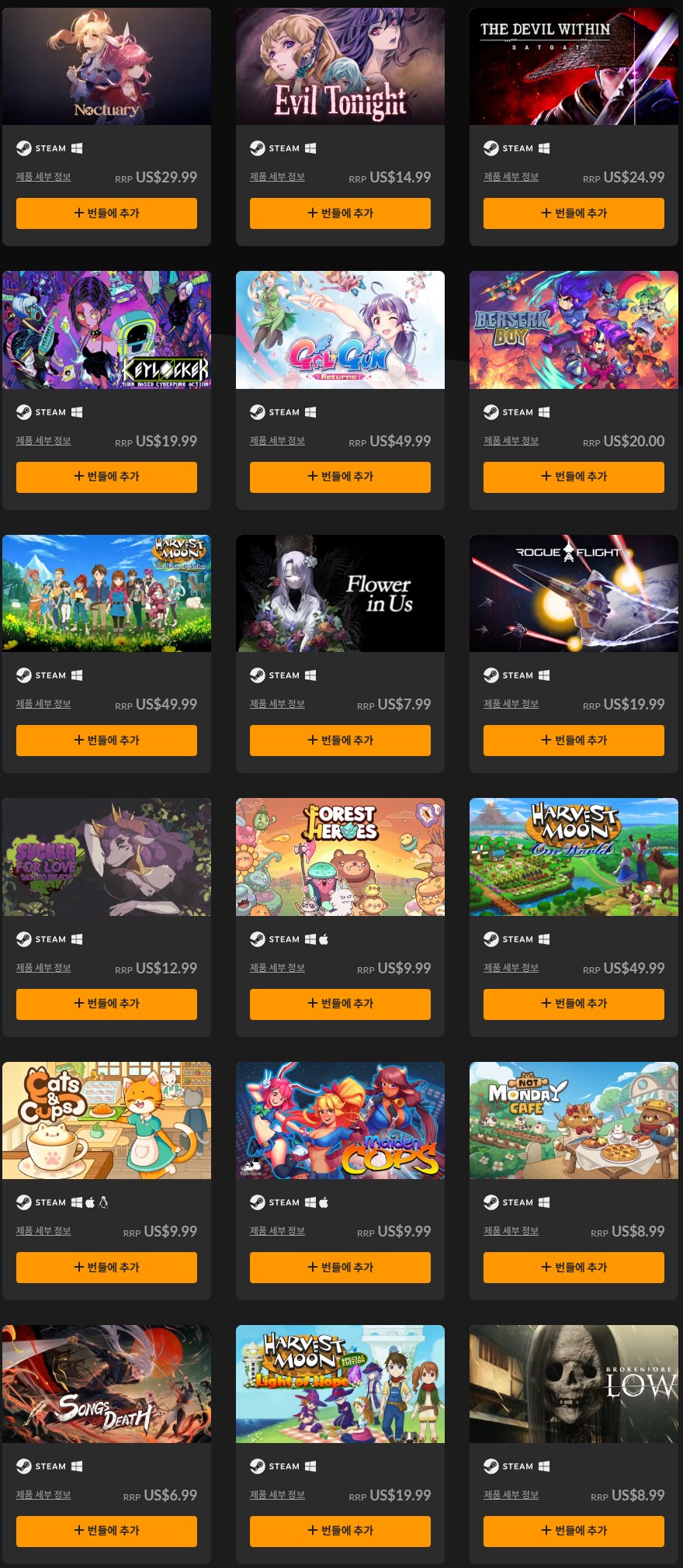Click the Windows icon under Berserk Boy
The width and height of the screenshot is (683, 1568).
click(x=544, y=412)
